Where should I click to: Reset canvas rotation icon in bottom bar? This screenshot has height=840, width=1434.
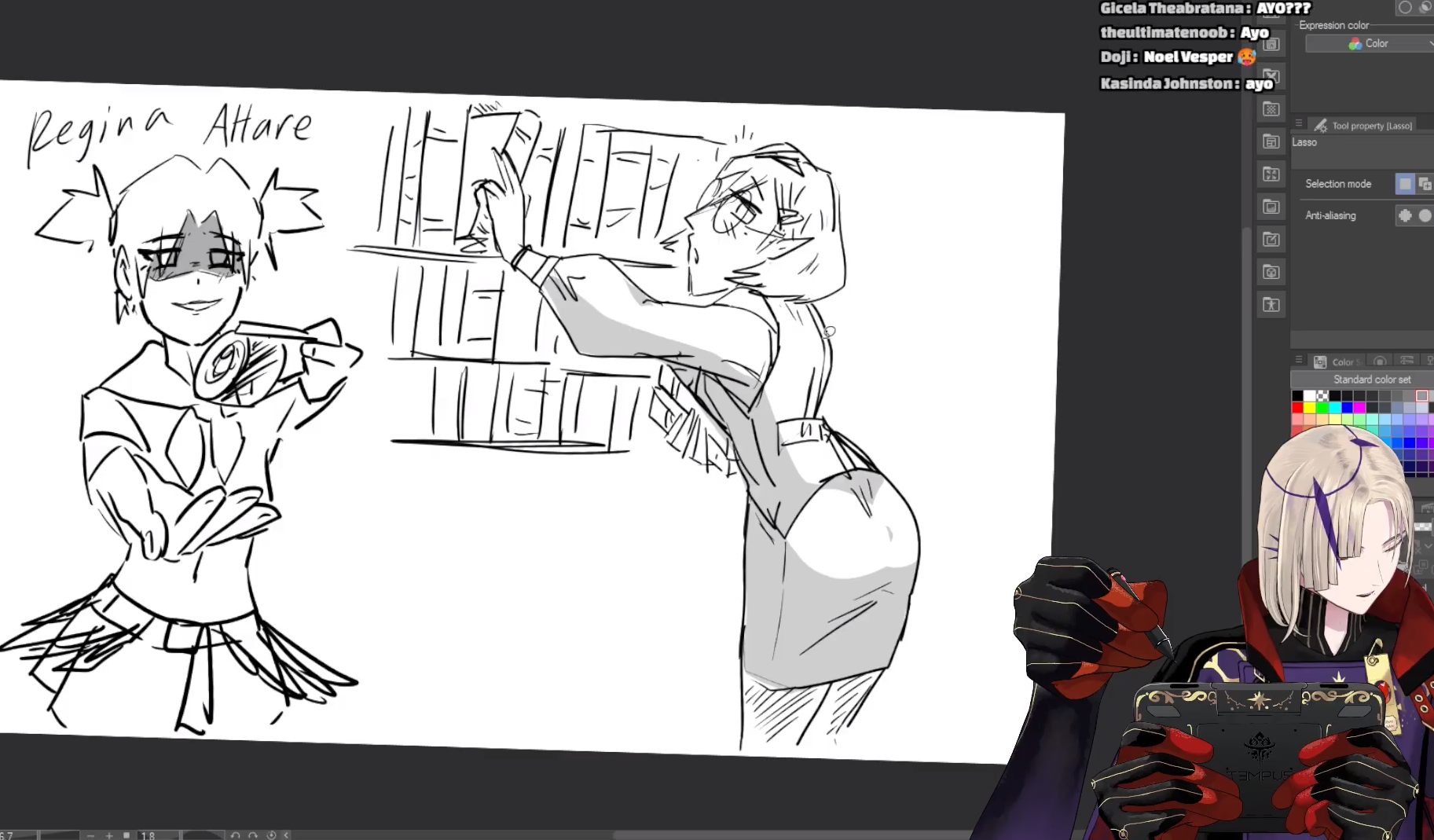tap(271, 835)
